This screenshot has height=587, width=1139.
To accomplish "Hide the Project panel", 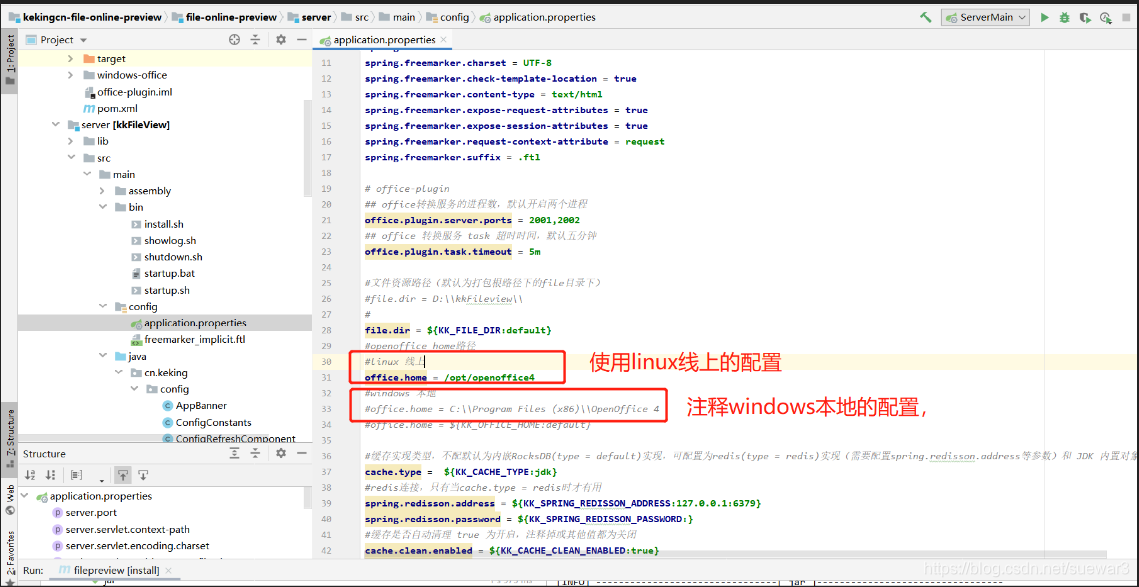I will [300, 40].
